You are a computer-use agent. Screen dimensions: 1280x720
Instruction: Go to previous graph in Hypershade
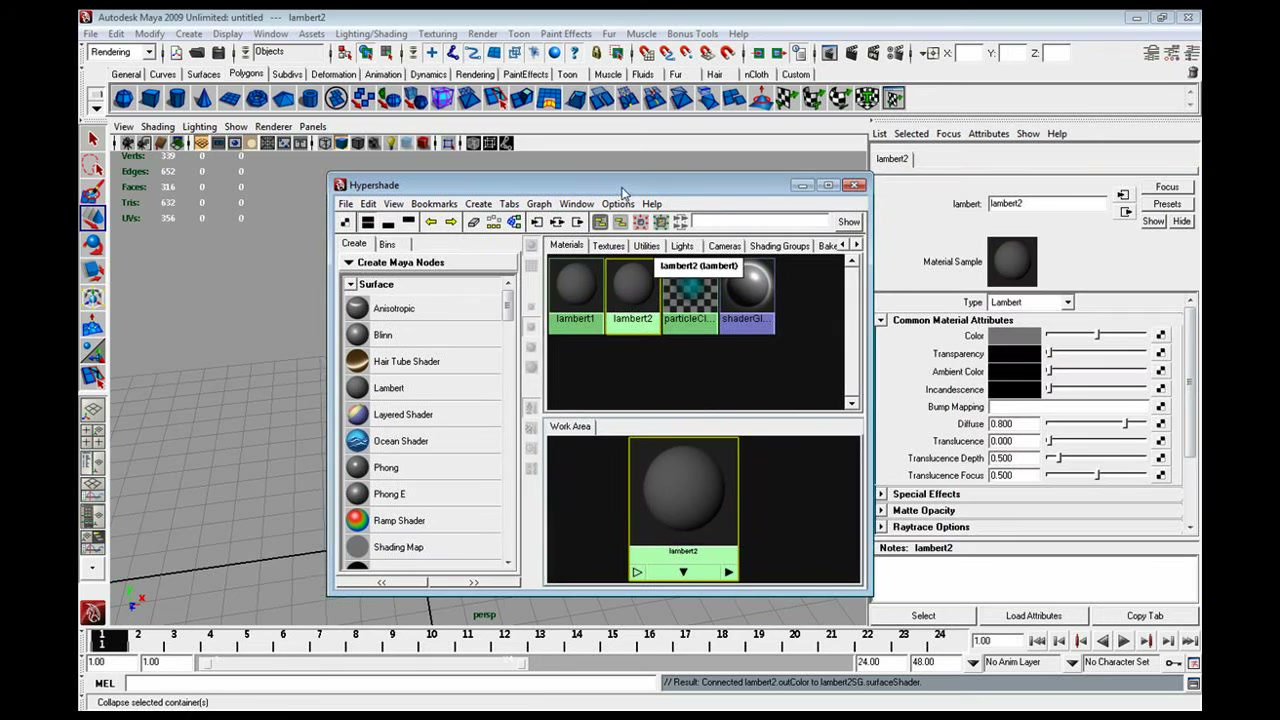[431, 222]
